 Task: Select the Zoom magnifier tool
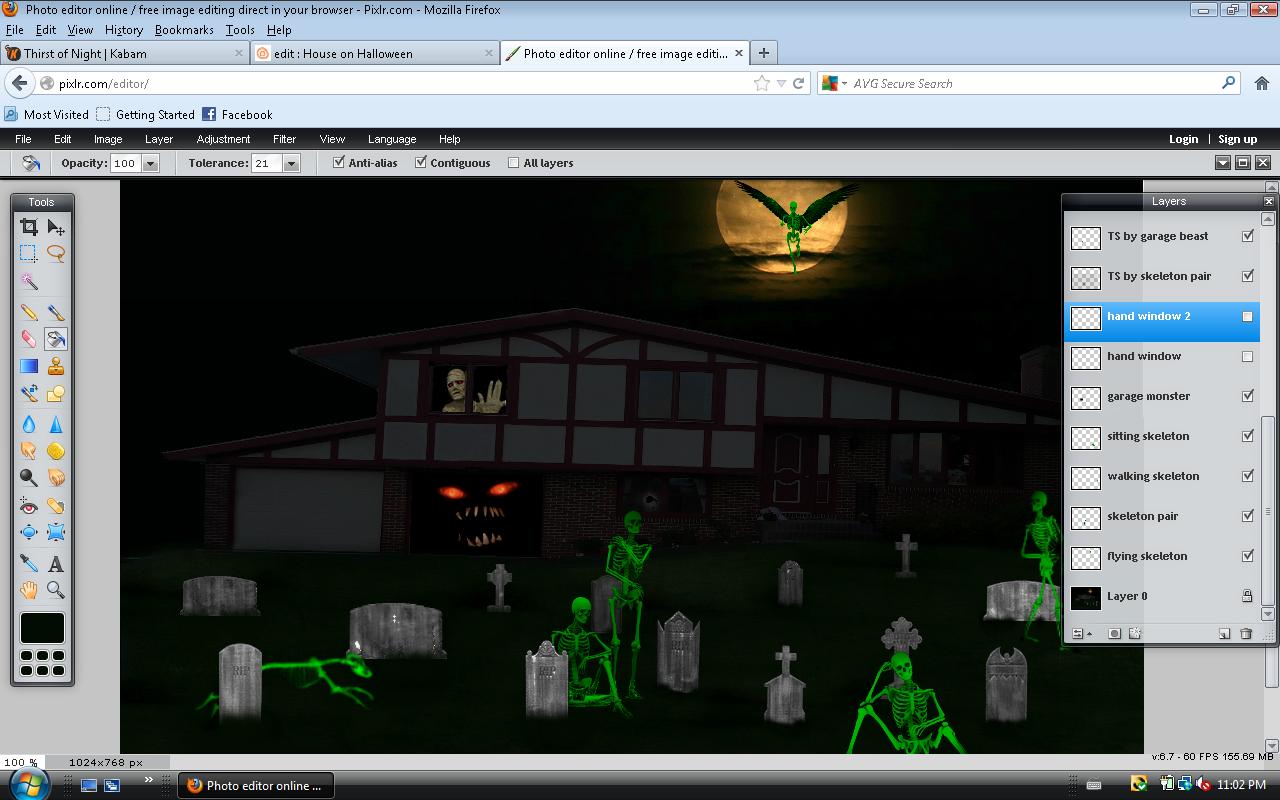(x=56, y=590)
